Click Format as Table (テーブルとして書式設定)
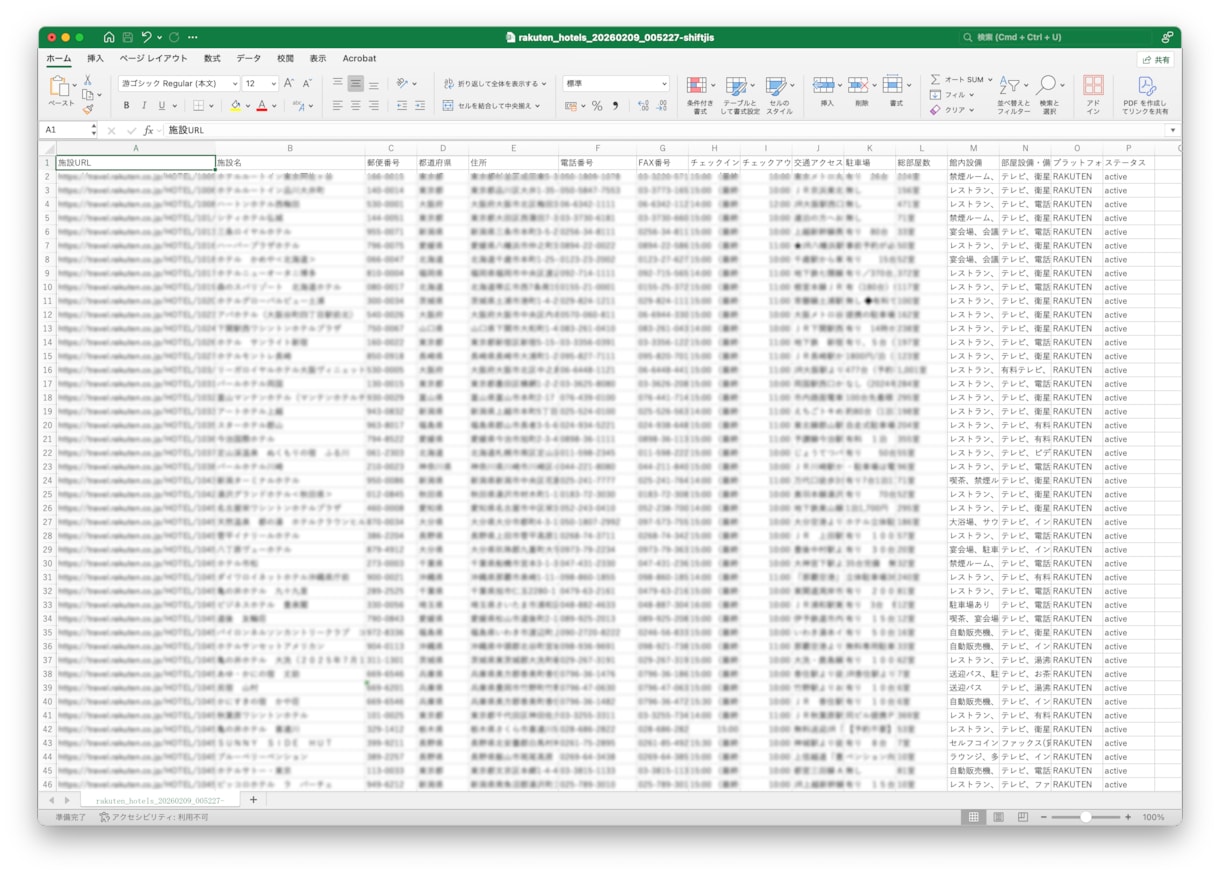This screenshot has height=876, width=1220. (x=739, y=95)
